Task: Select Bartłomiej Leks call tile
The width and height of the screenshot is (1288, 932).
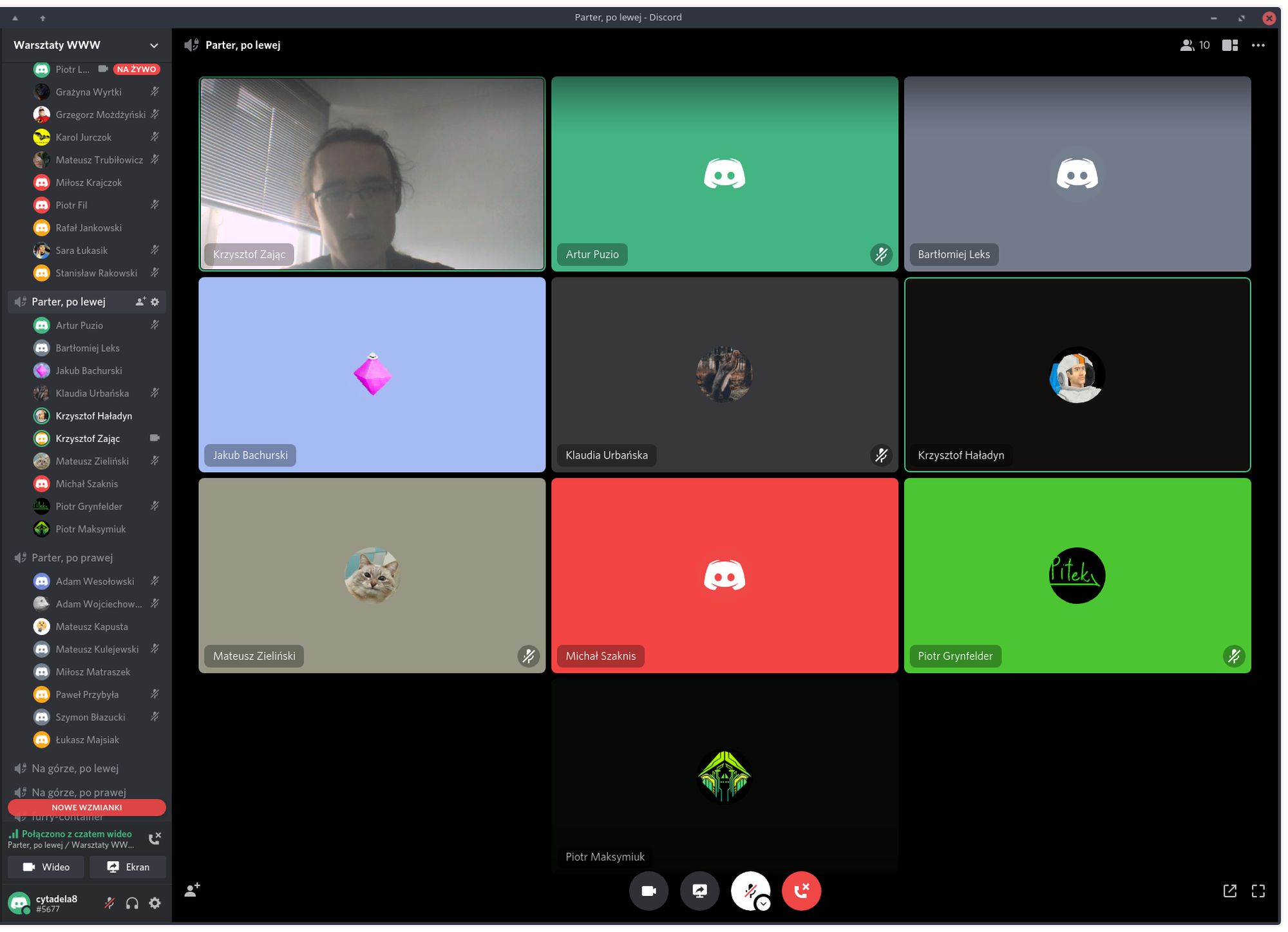Action: pyautogui.click(x=1077, y=174)
